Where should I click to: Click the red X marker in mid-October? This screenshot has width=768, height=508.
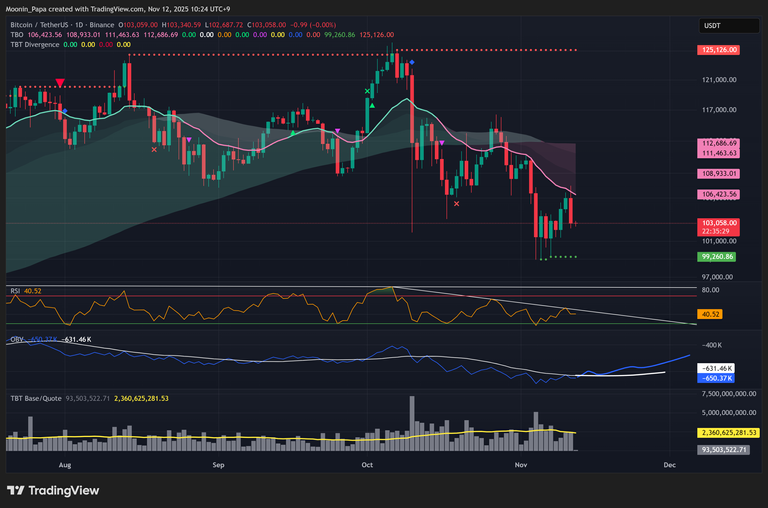[x=457, y=204]
